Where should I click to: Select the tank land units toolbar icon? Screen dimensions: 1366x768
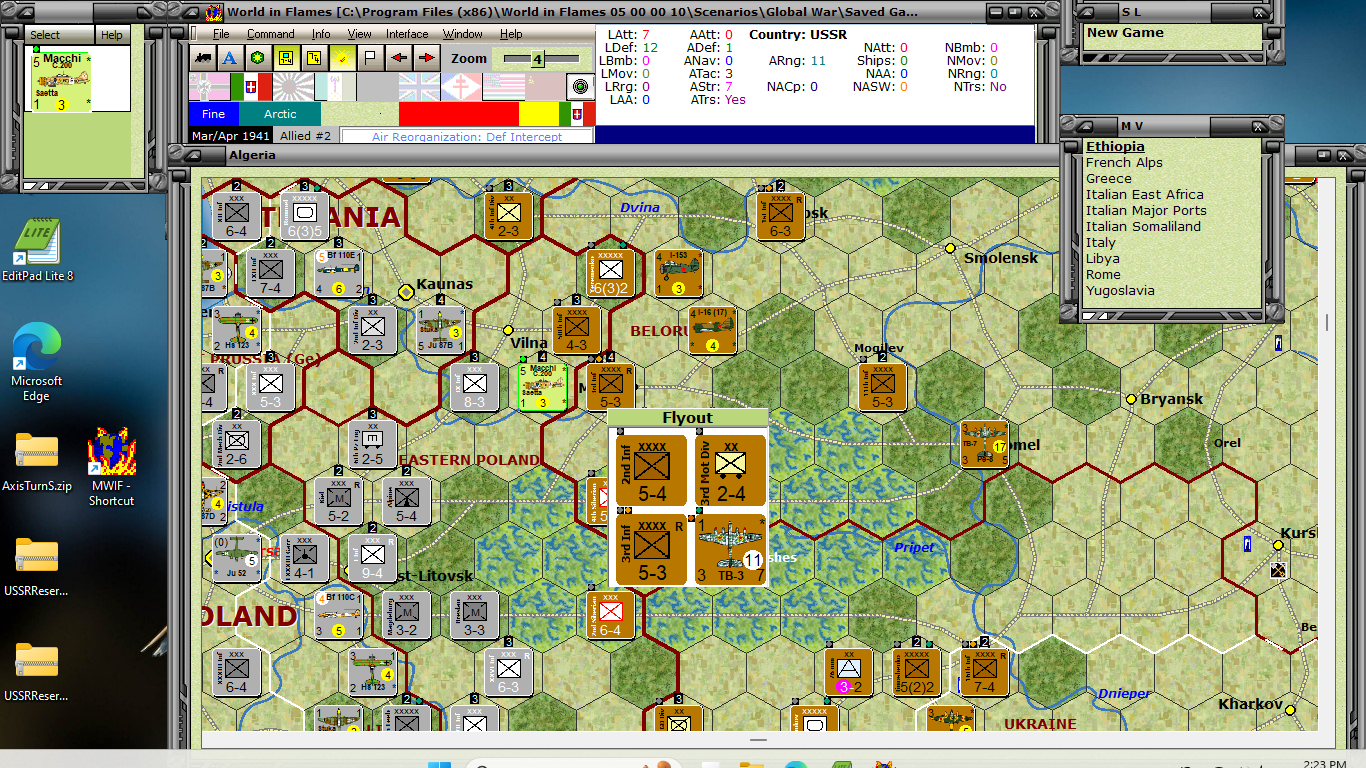pos(203,58)
